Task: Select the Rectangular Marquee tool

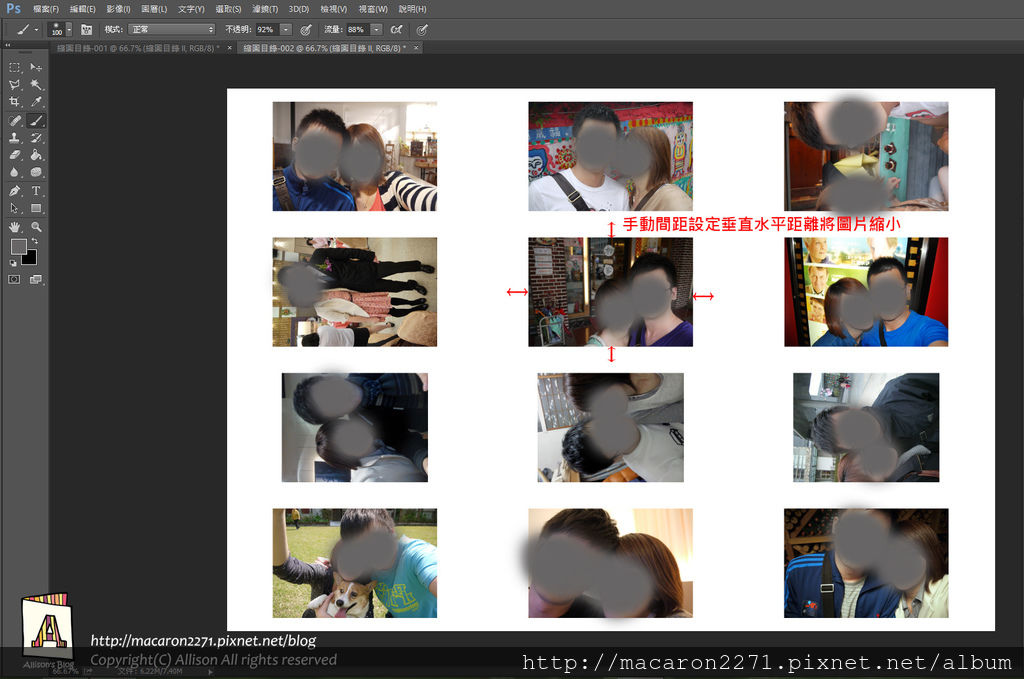Action: (x=14, y=67)
